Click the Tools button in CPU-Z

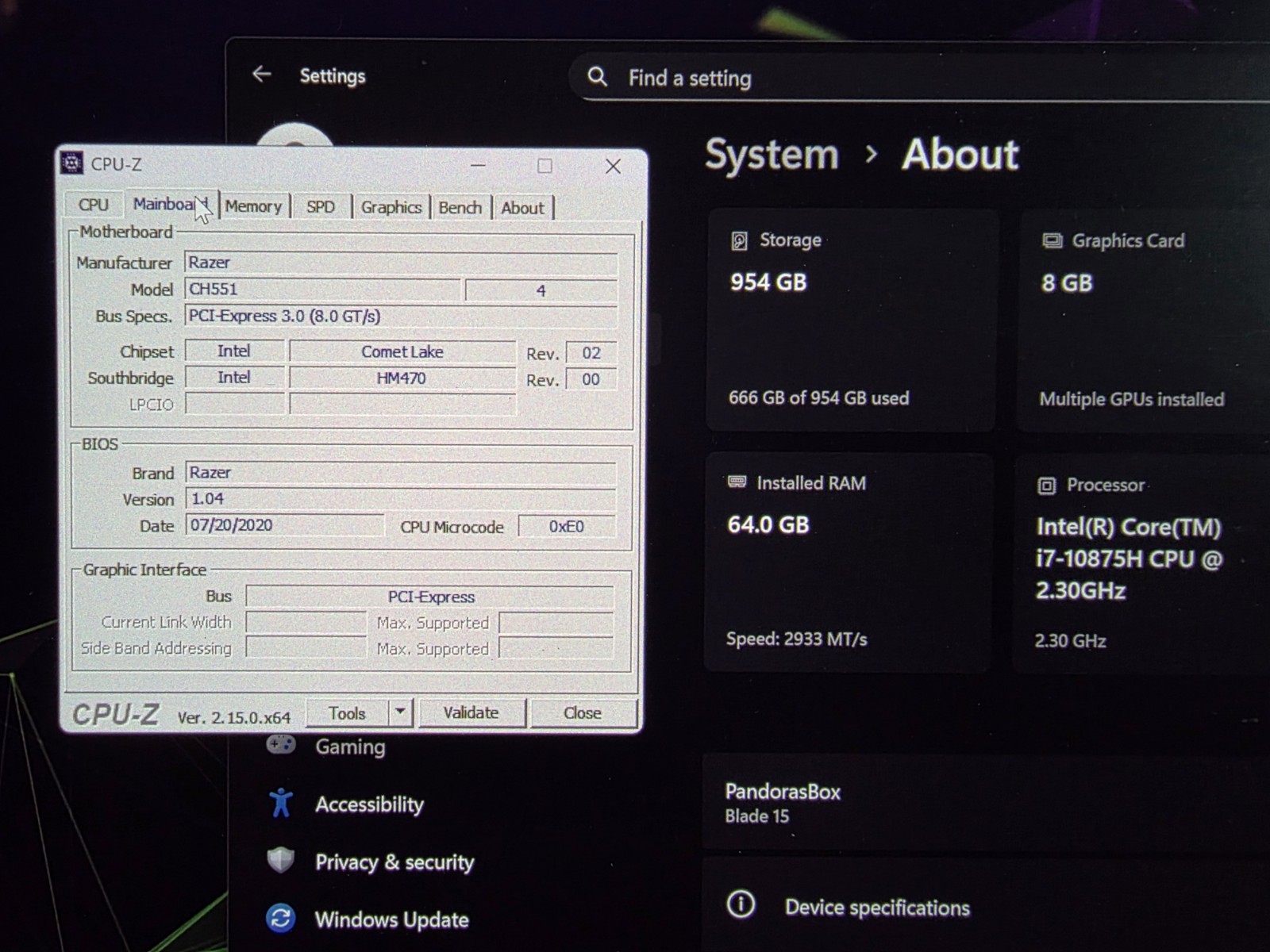(348, 713)
